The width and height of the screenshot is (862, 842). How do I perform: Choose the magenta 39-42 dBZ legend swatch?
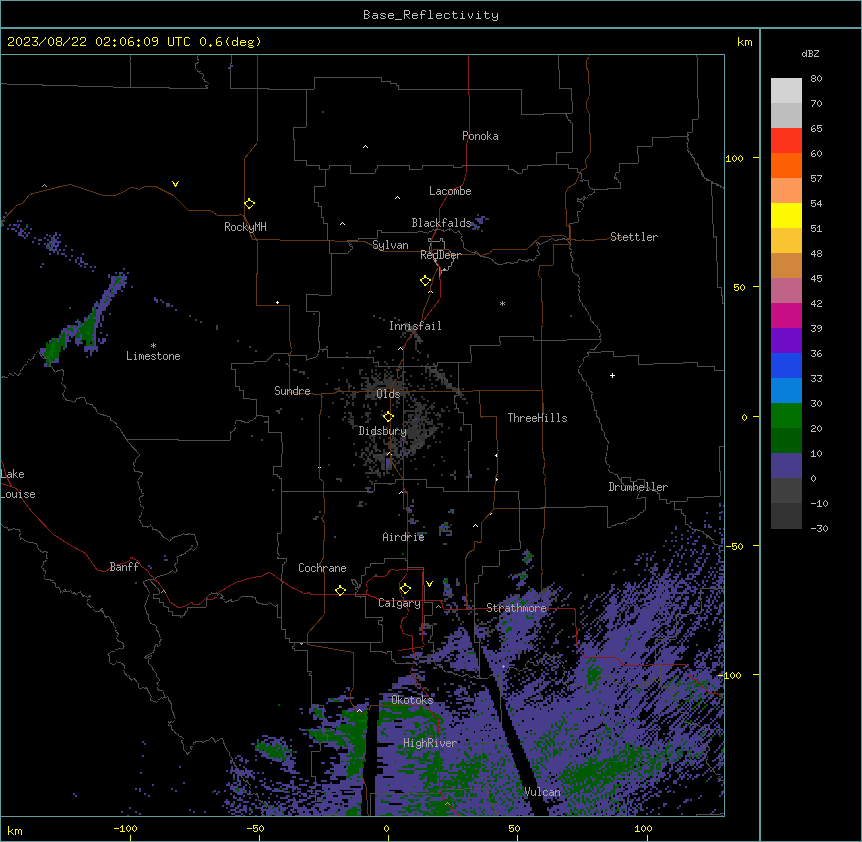[786, 315]
